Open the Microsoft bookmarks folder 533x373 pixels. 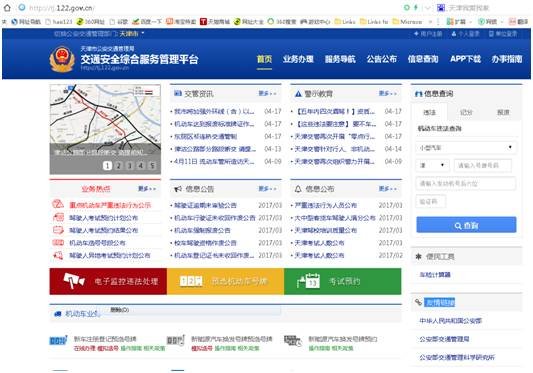click(x=407, y=22)
